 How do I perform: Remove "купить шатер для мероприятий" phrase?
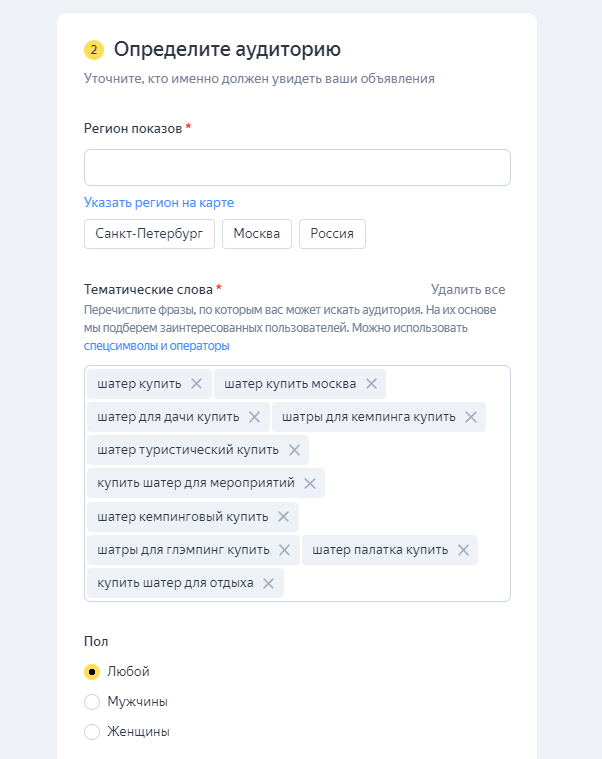(310, 483)
